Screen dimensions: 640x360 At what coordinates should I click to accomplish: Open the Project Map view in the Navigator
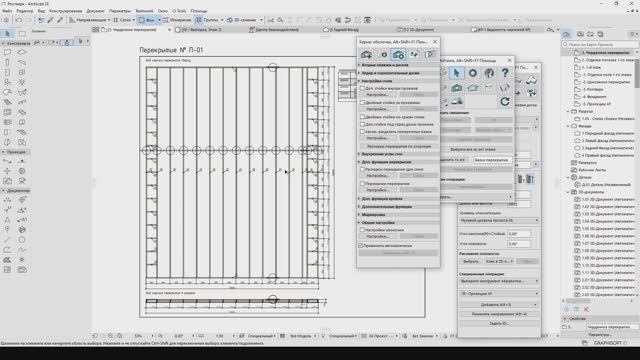pos(567,34)
